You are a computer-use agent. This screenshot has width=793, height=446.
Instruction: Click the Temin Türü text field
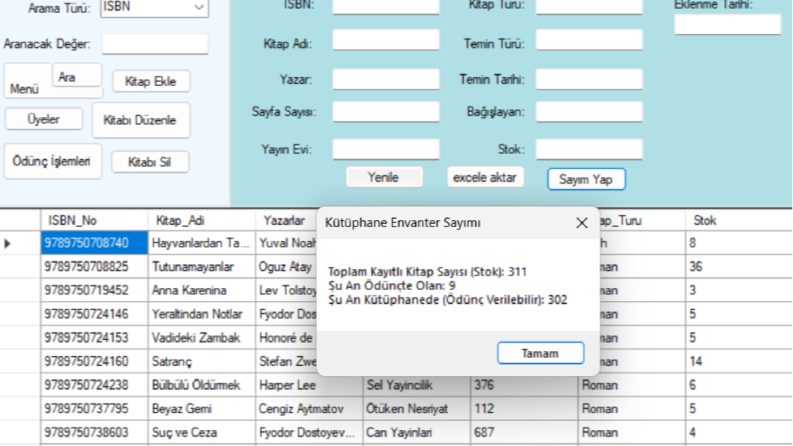click(589, 40)
